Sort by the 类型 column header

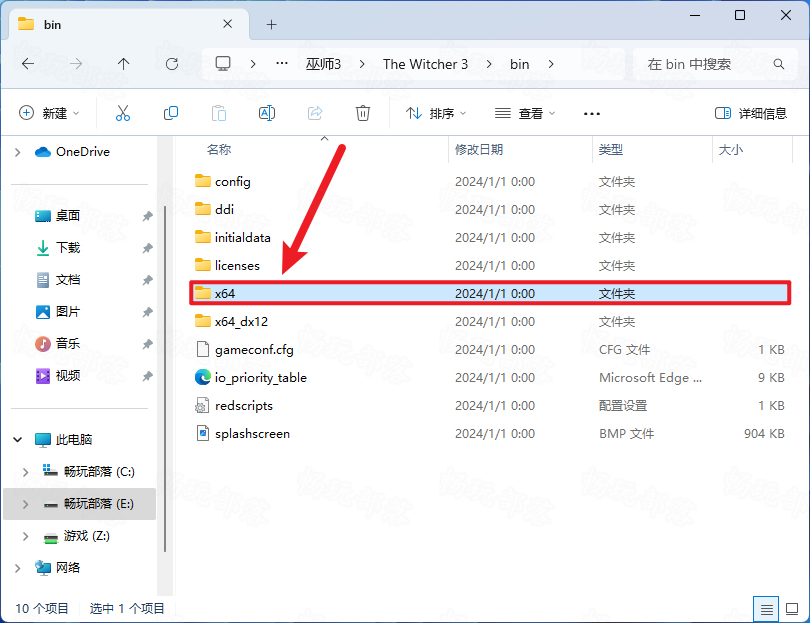point(611,150)
